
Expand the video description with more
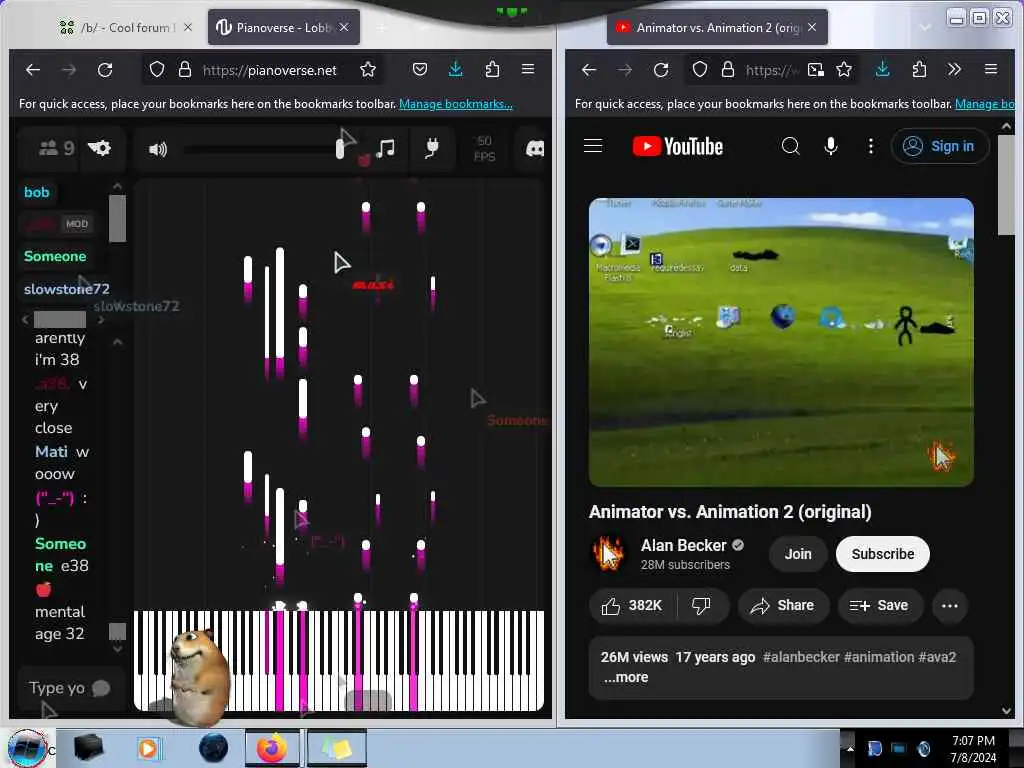[626, 677]
